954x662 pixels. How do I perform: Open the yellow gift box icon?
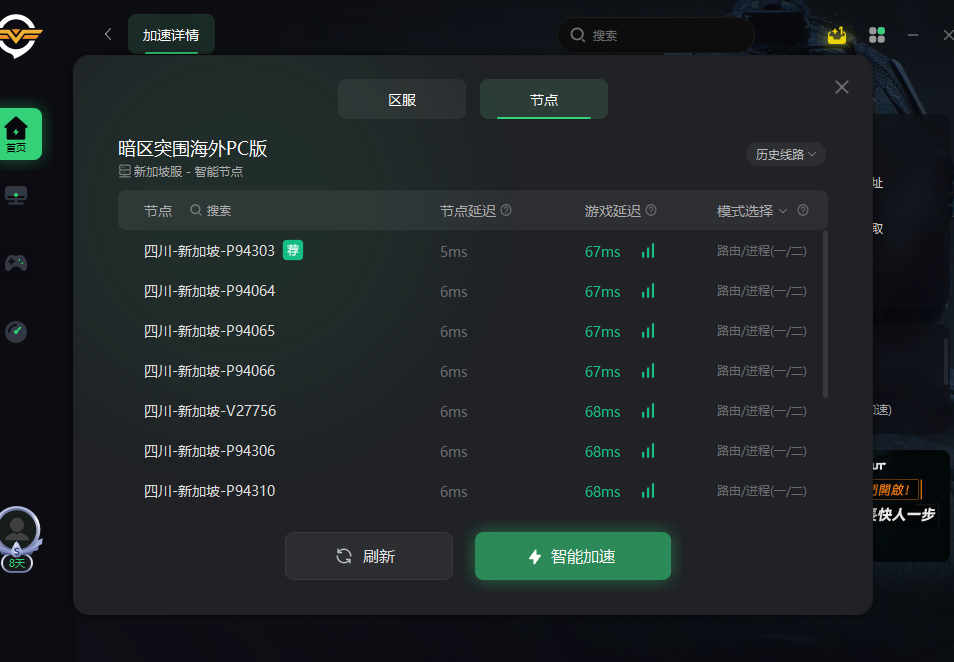pos(837,35)
